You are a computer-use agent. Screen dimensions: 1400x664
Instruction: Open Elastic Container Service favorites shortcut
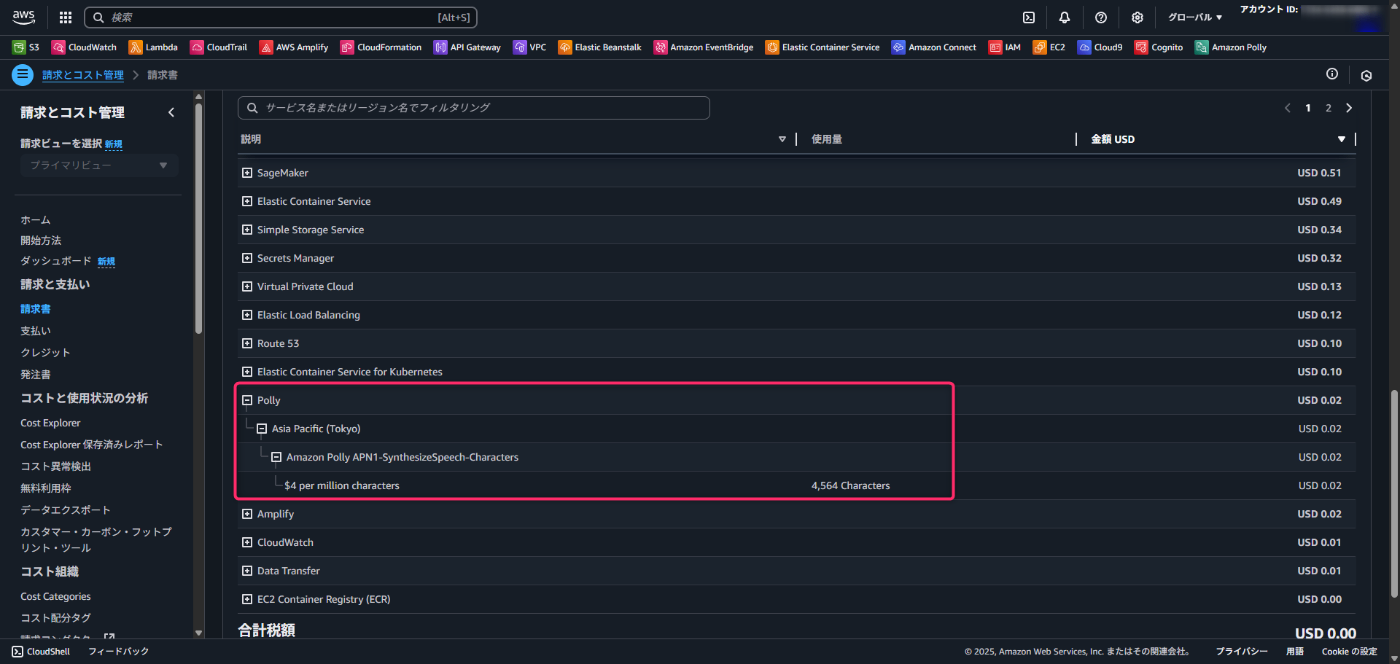823,47
